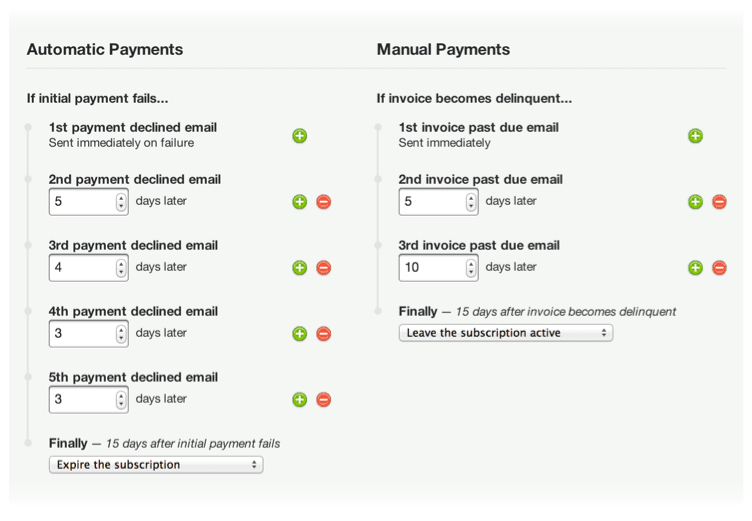The width and height of the screenshot is (752, 521).
Task: Delete the 5th payment declined email
Action: (x=323, y=400)
